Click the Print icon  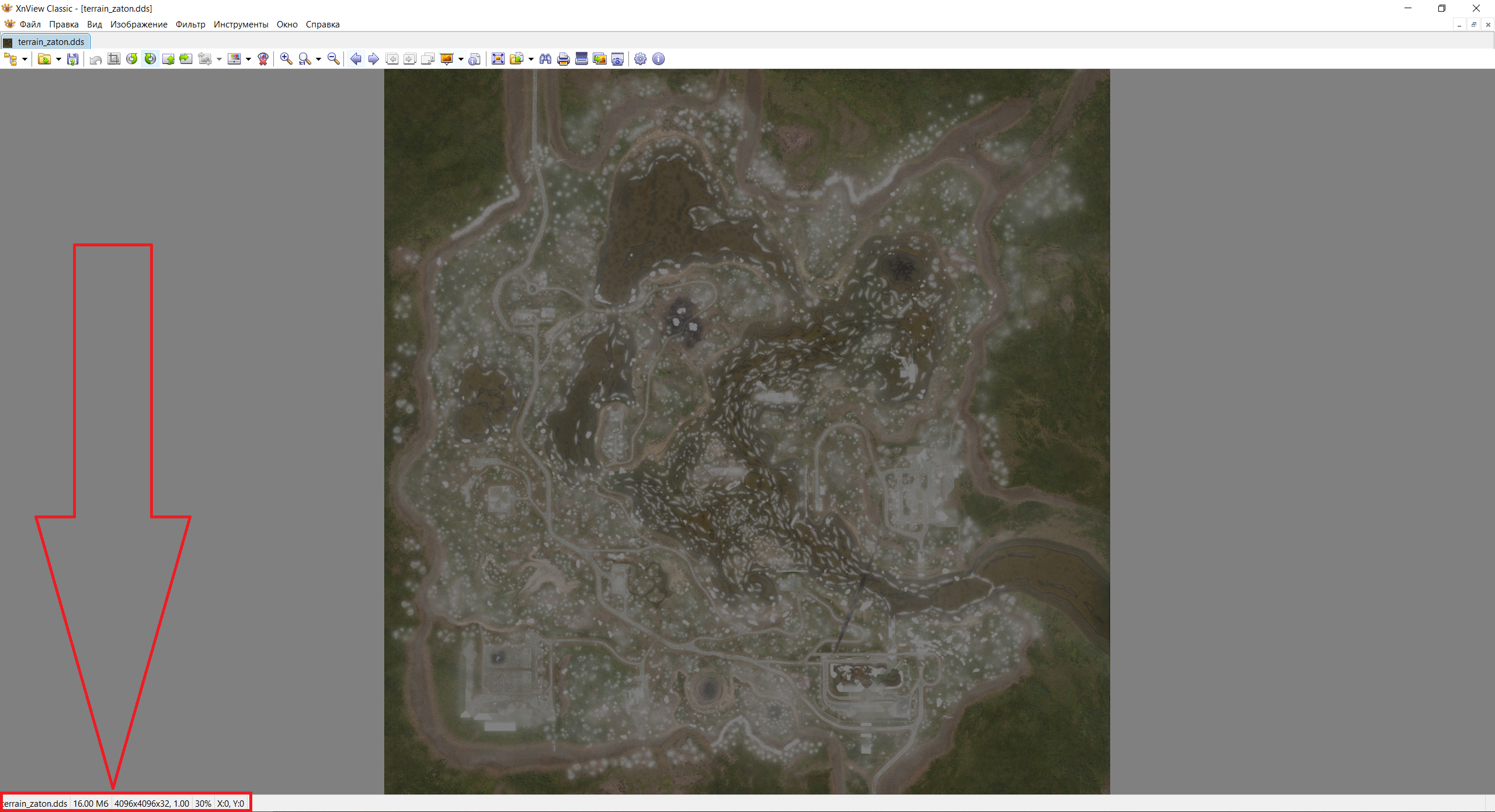pos(564,59)
